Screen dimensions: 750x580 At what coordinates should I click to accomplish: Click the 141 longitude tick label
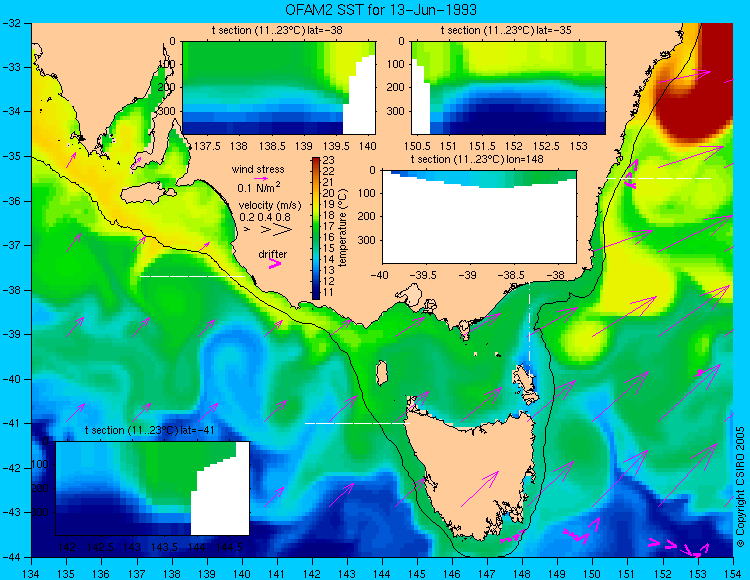(277, 573)
